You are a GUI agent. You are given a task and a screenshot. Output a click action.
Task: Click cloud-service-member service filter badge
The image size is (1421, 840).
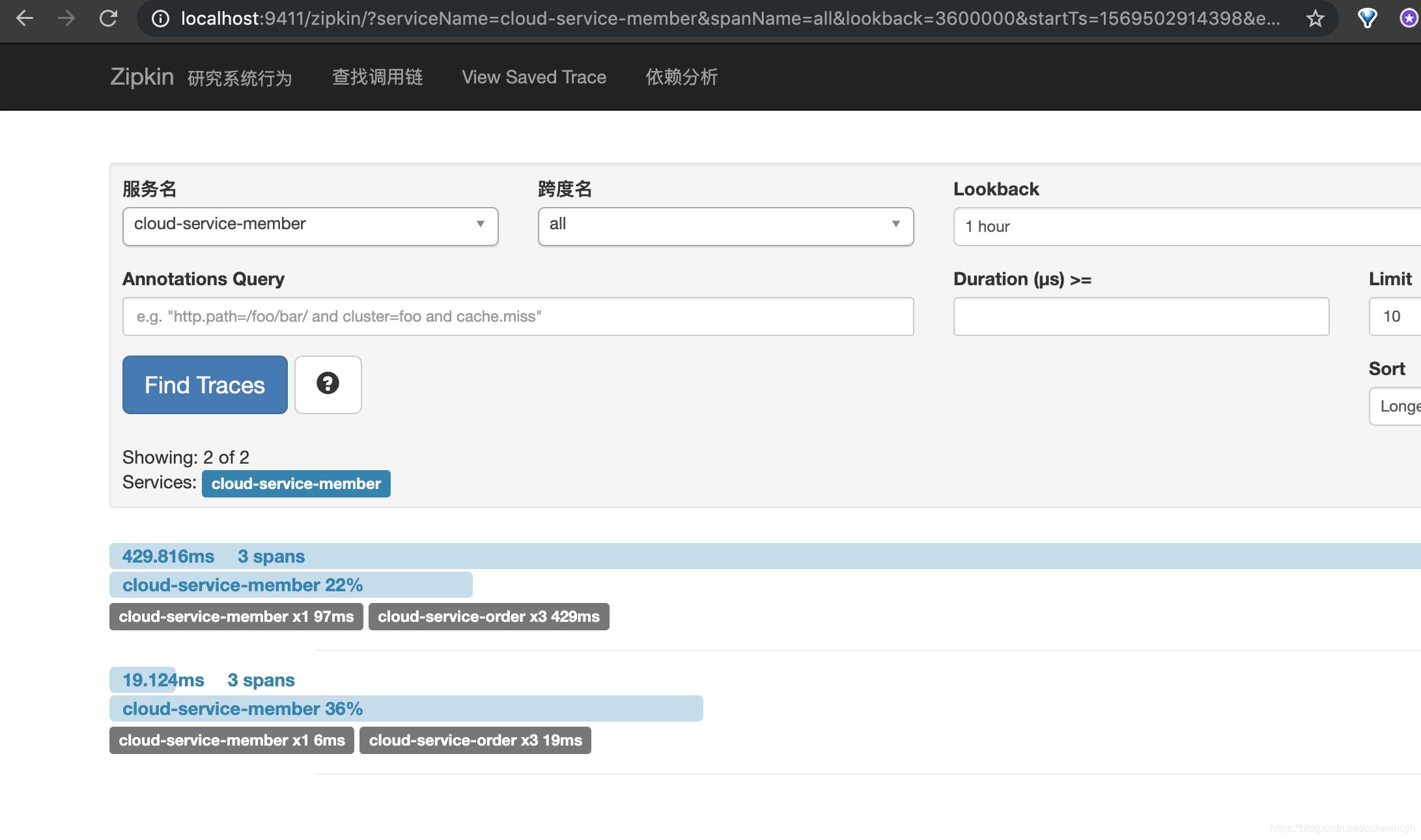(x=296, y=484)
